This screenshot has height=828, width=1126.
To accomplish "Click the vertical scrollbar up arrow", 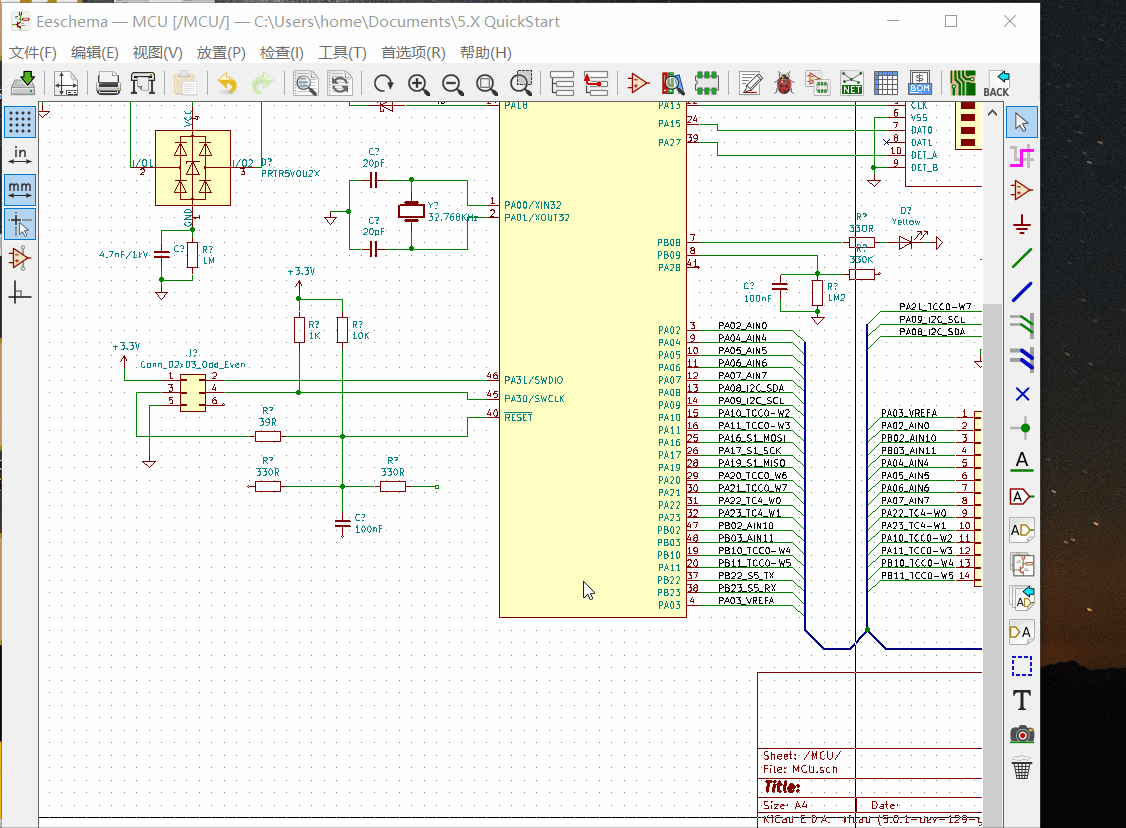I will click(992, 113).
